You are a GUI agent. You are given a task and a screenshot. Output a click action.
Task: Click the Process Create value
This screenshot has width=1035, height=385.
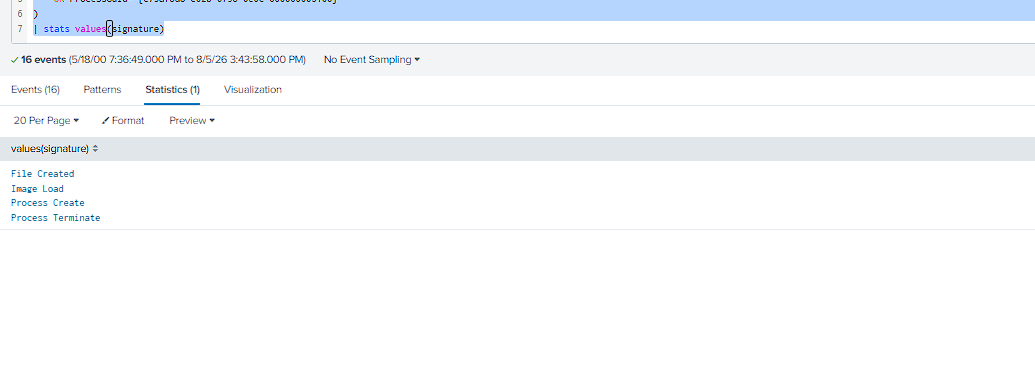48,203
